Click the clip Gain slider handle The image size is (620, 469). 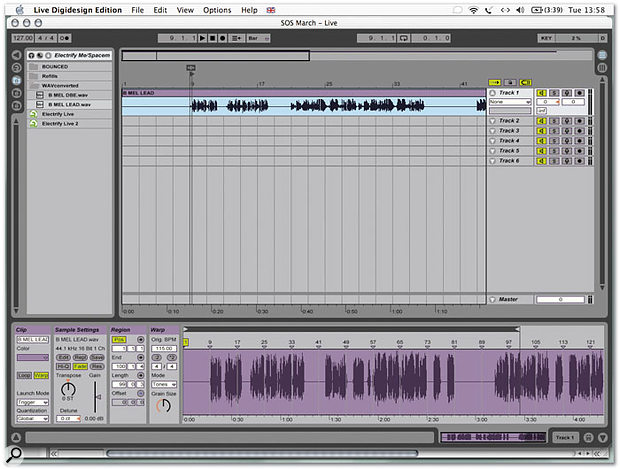click(98, 397)
